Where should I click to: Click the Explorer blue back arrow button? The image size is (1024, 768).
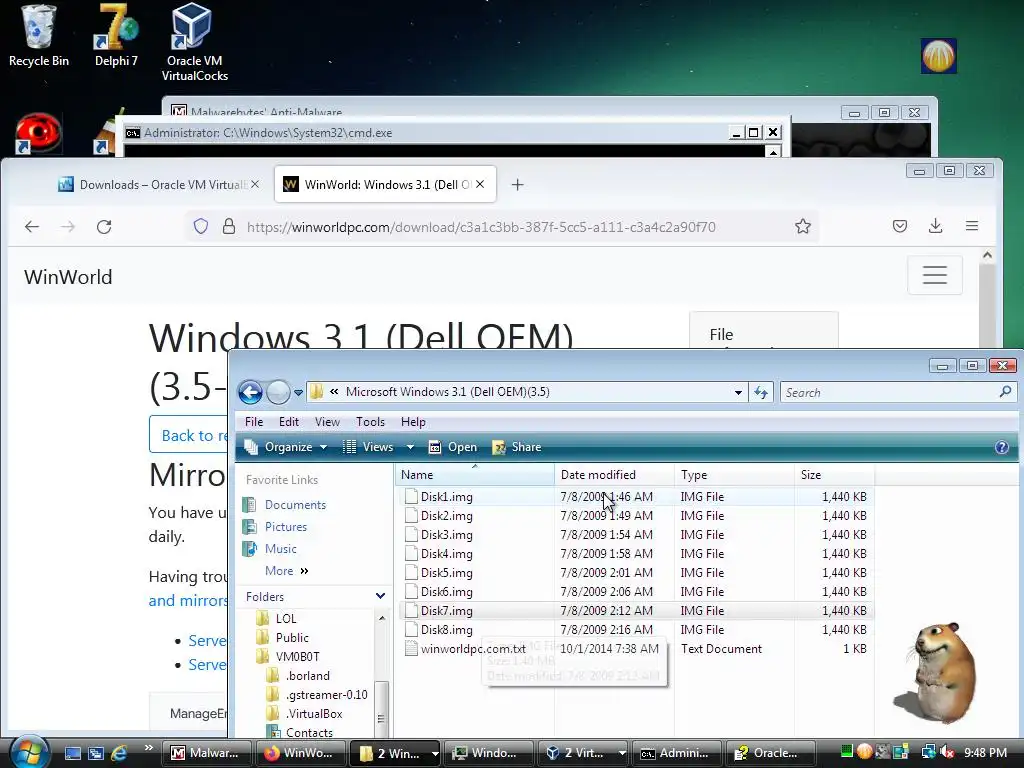pyautogui.click(x=250, y=392)
